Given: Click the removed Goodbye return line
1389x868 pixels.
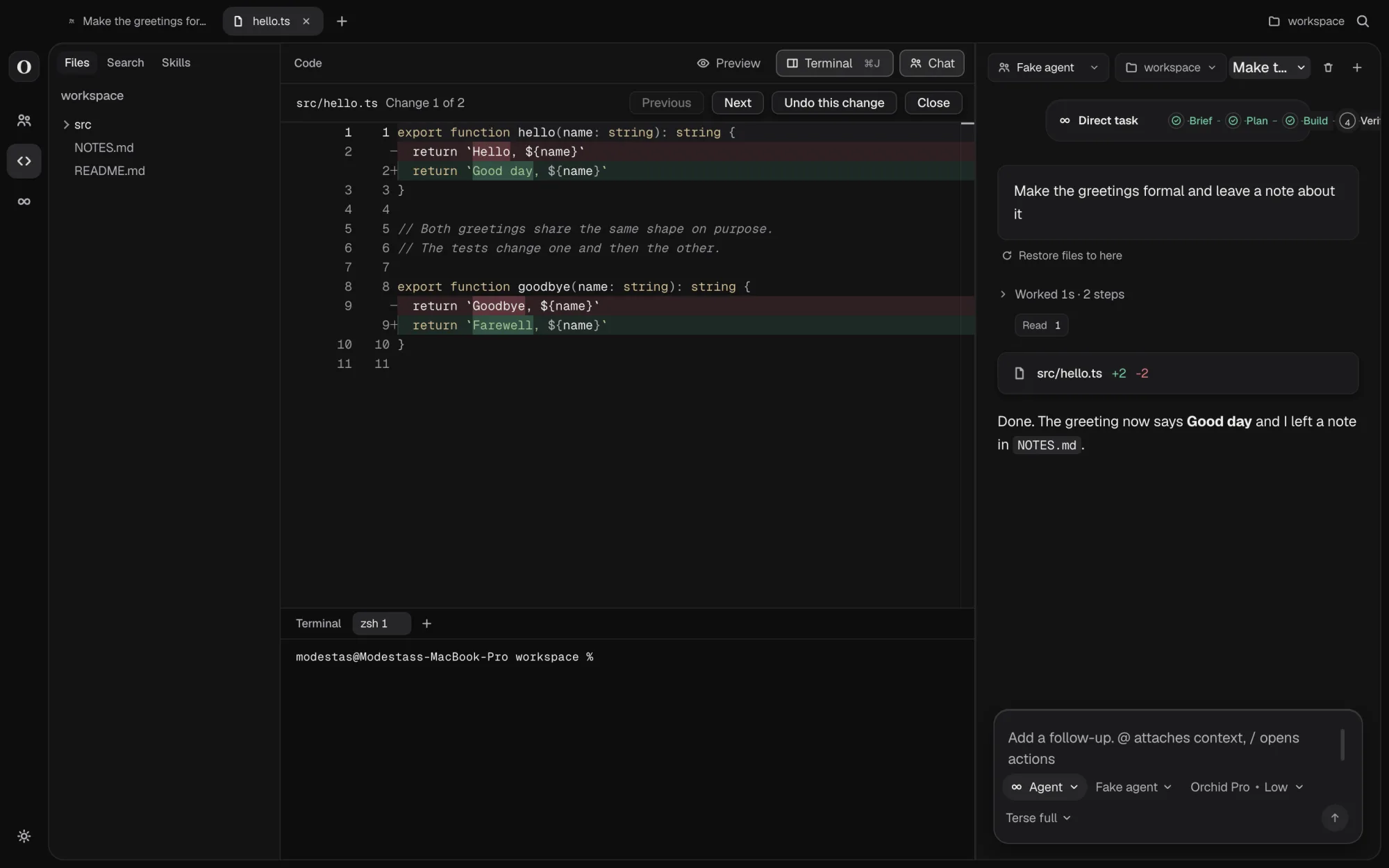Looking at the screenshot, I should click(685, 306).
